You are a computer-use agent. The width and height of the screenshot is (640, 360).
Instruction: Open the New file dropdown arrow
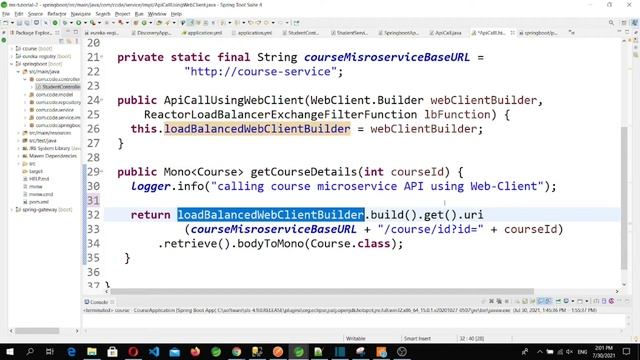[12, 23]
